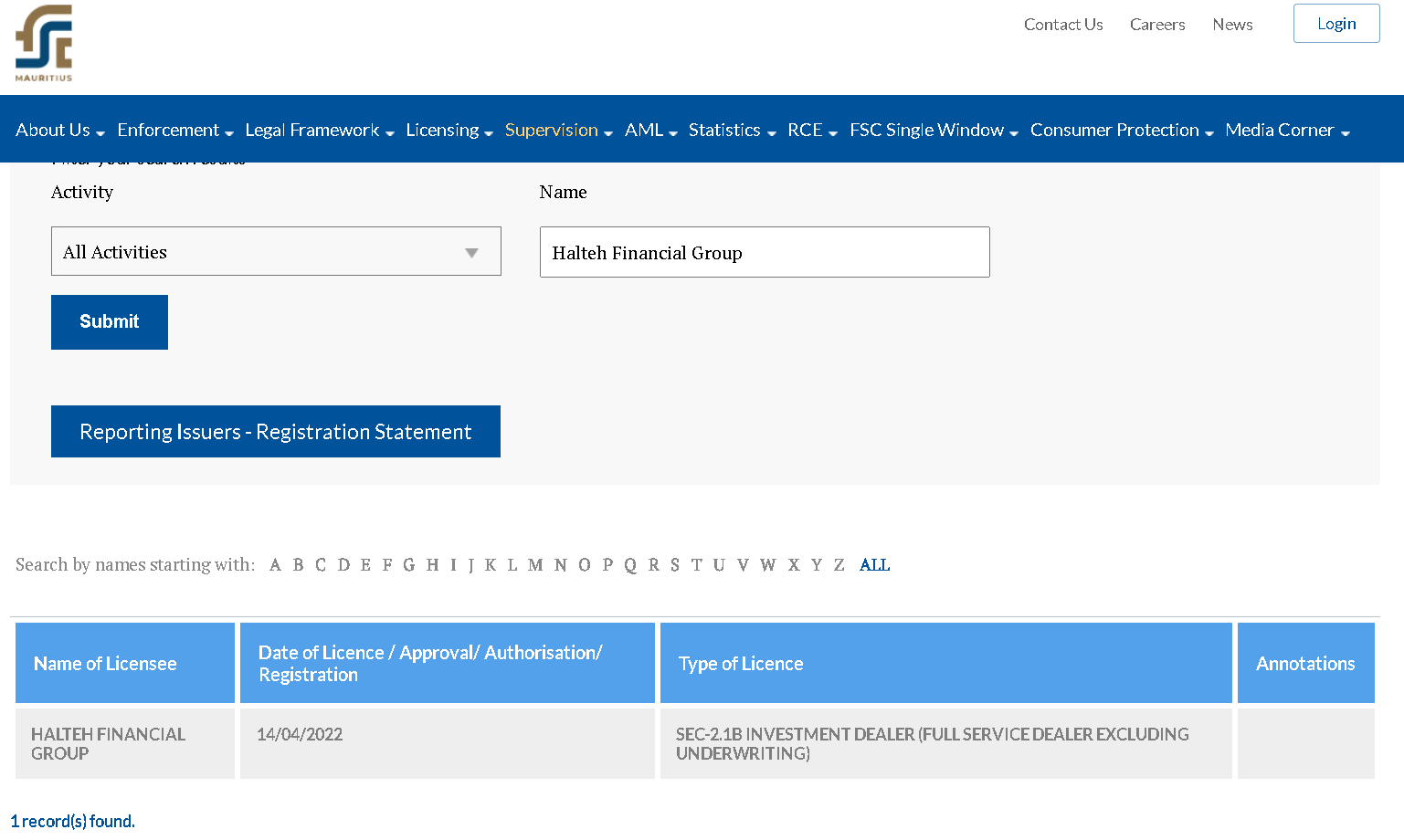
Task: Click the FSC Mauritius logo
Action: pos(44,43)
